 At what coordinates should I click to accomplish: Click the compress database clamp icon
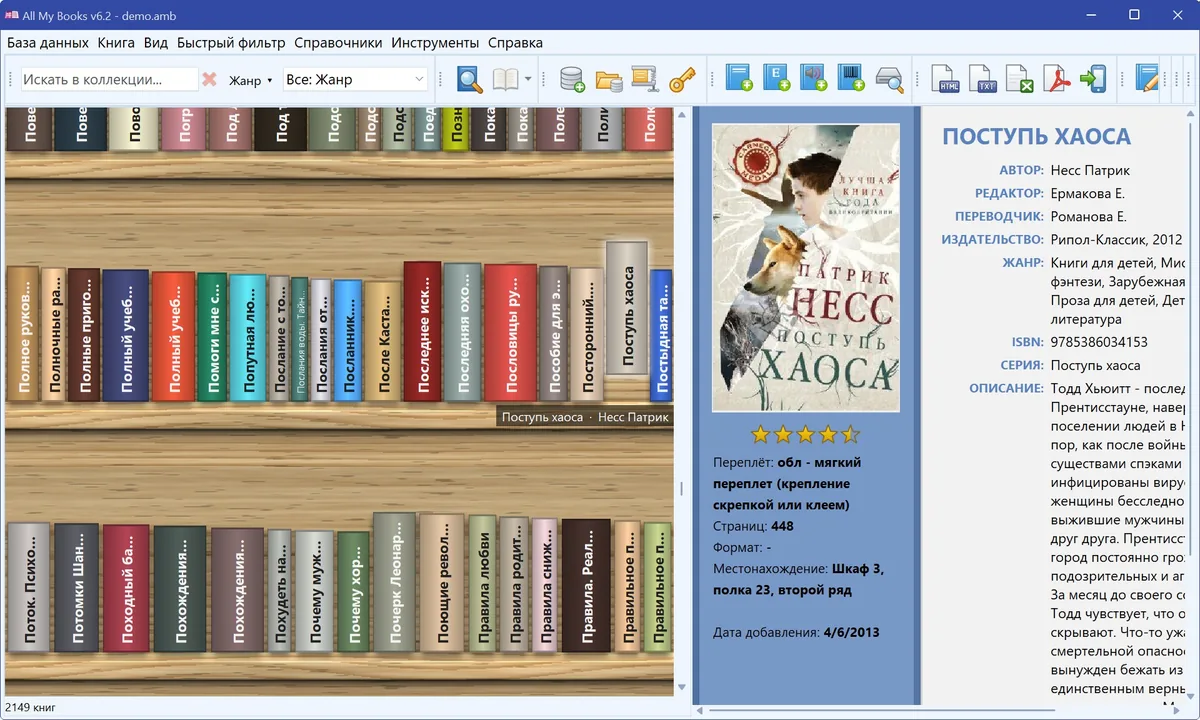click(644, 79)
